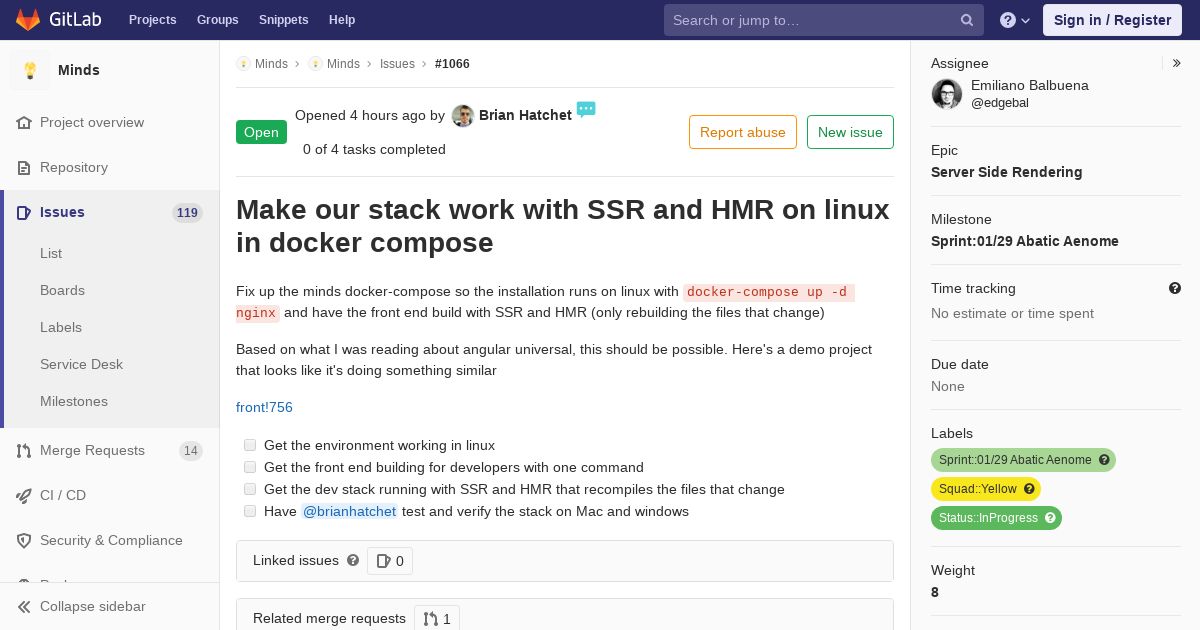Click the search magnifier icon
Screen dimensions: 1200x630
967,20
